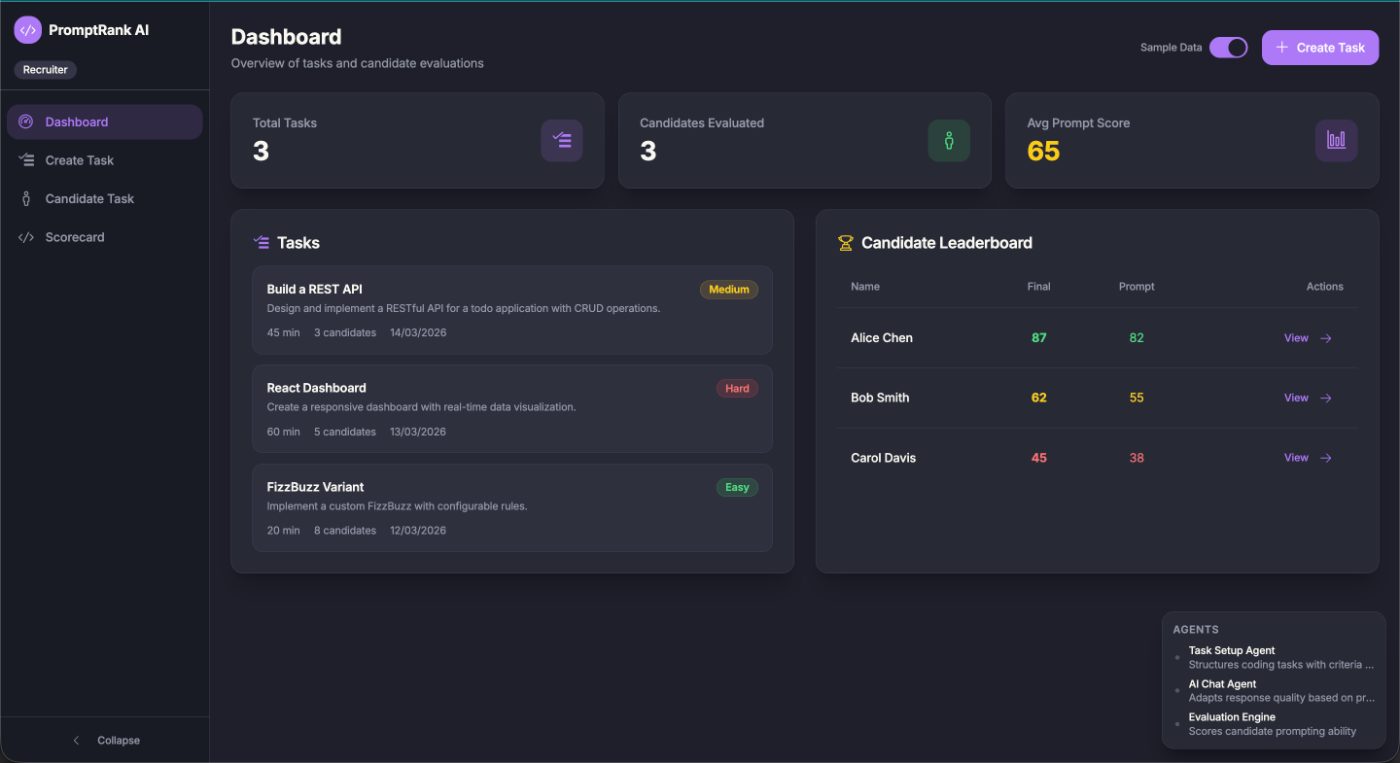Click the Total Tasks list icon
Viewport: 1400px width, 763px height.
pos(561,141)
